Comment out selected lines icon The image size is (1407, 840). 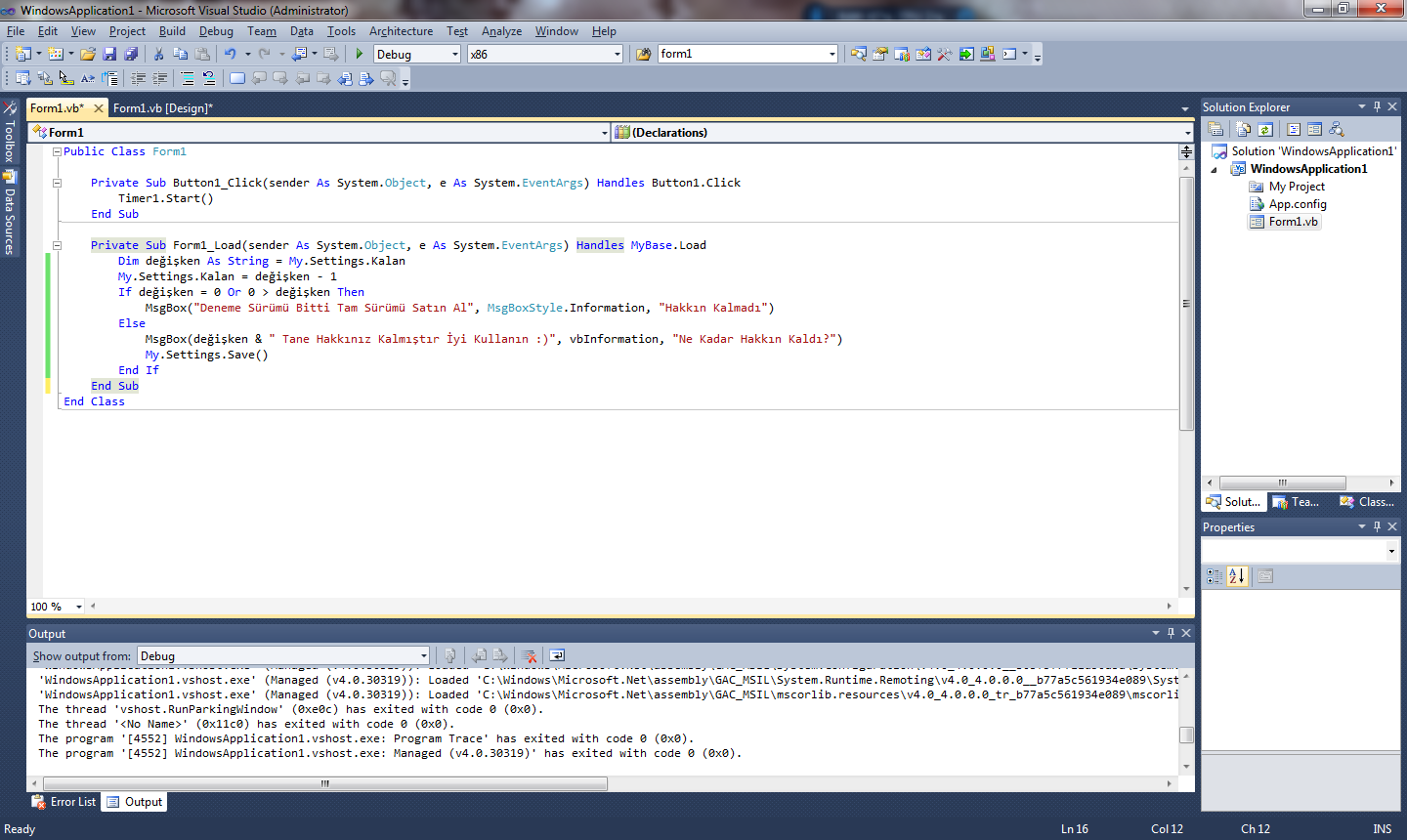188,78
